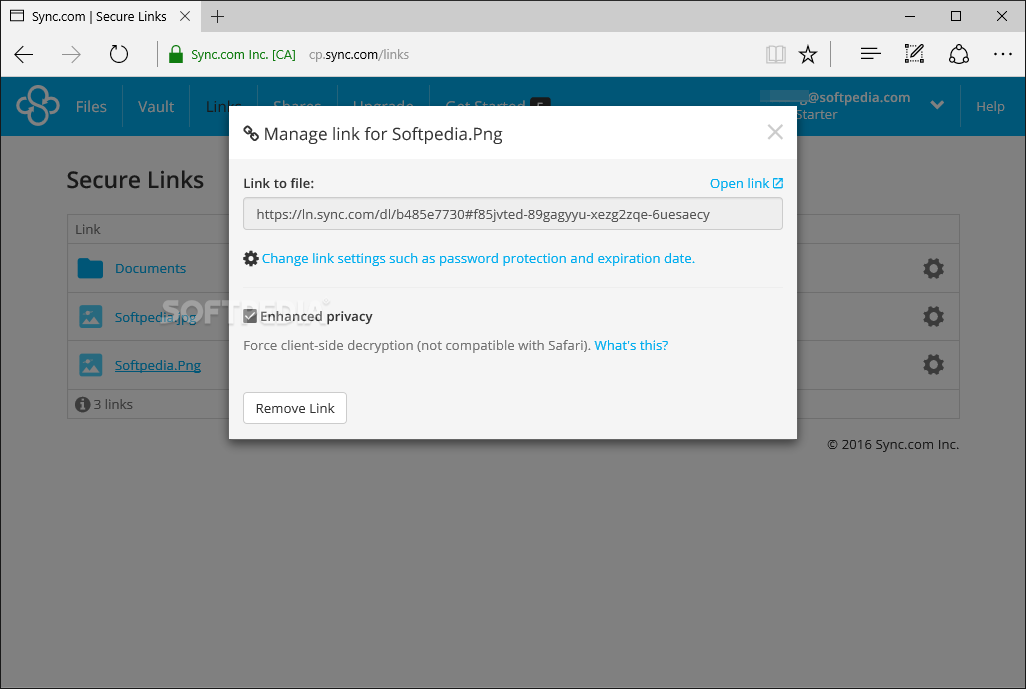This screenshot has width=1026, height=689.
Task: Expand the account dropdown chevron
Action: pos(937,105)
